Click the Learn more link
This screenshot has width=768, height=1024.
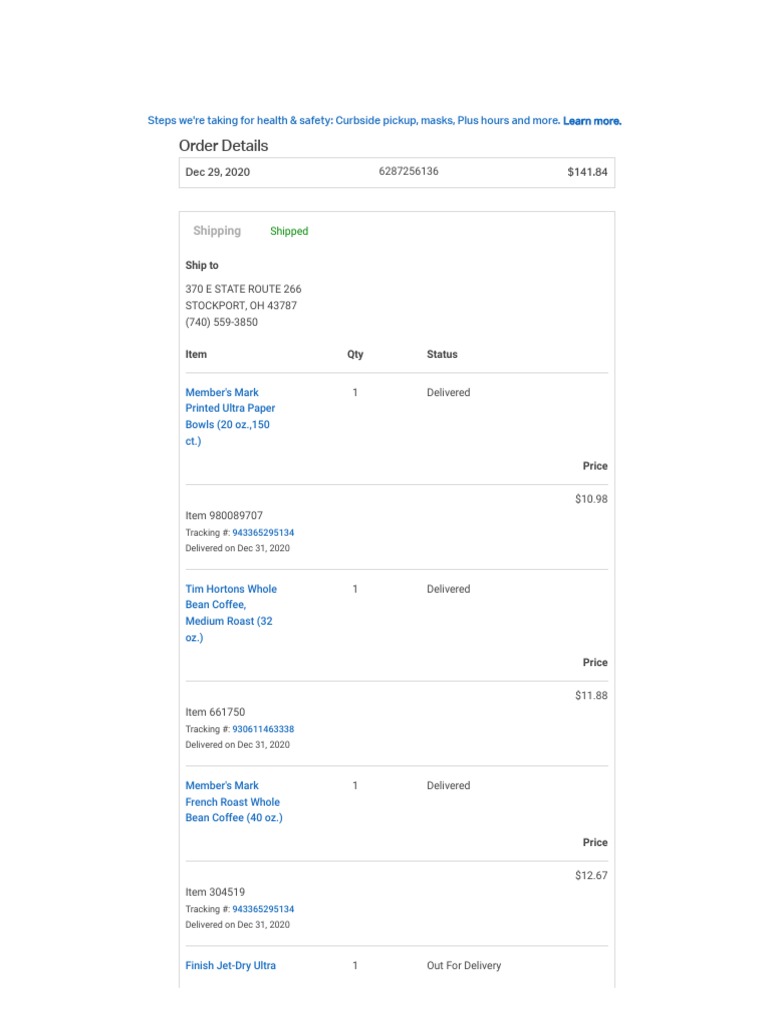[x=592, y=121]
